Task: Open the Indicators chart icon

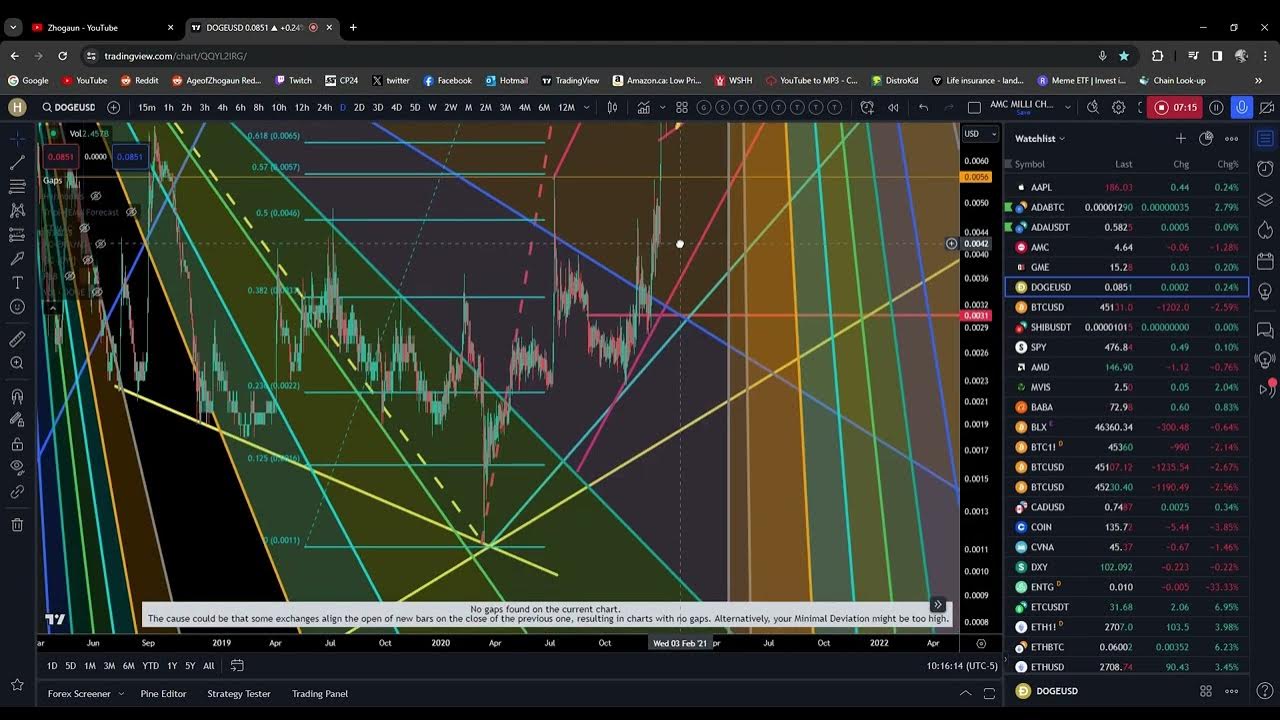Action: click(x=643, y=107)
